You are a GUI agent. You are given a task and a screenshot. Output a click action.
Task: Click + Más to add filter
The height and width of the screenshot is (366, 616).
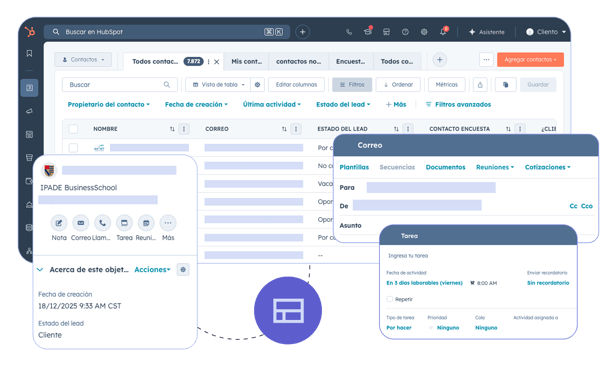pos(396,104)
